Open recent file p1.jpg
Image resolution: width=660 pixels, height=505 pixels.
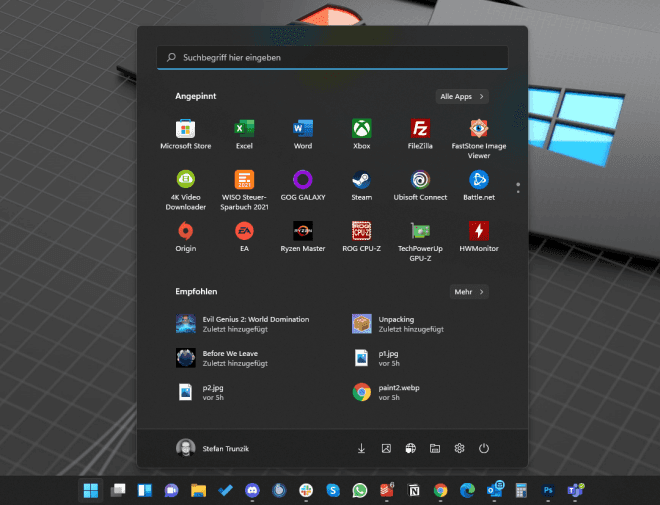point(376,358)
